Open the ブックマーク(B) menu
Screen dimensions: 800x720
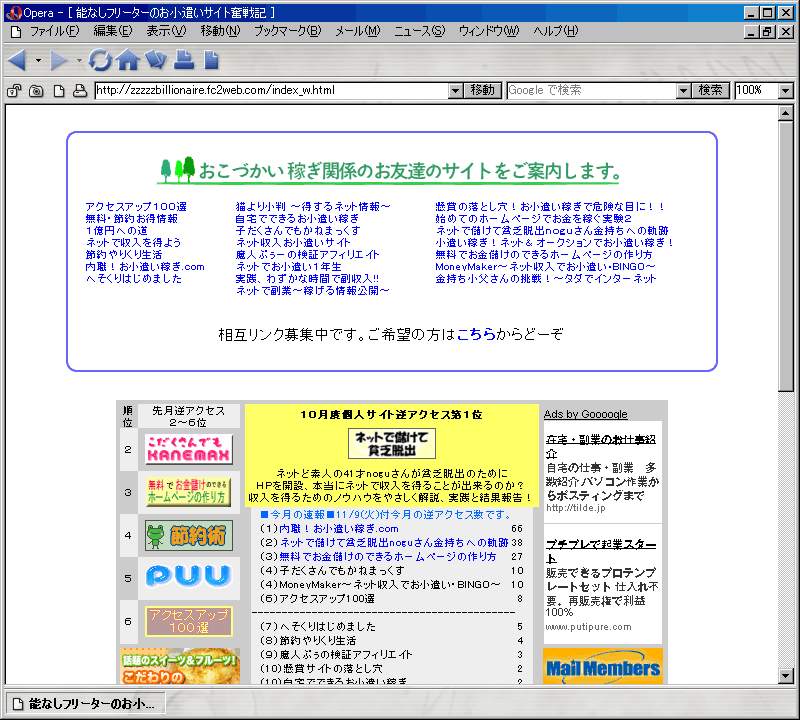288,31
